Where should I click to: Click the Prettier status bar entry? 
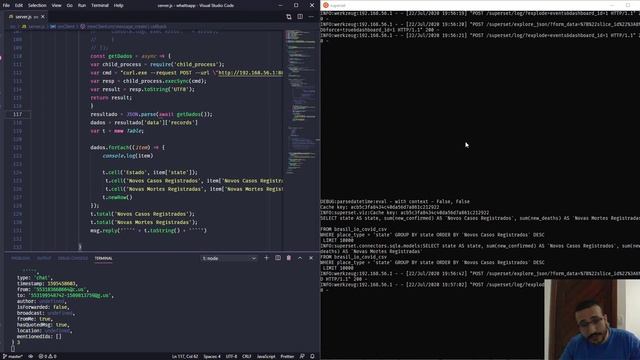pos(287,356)
